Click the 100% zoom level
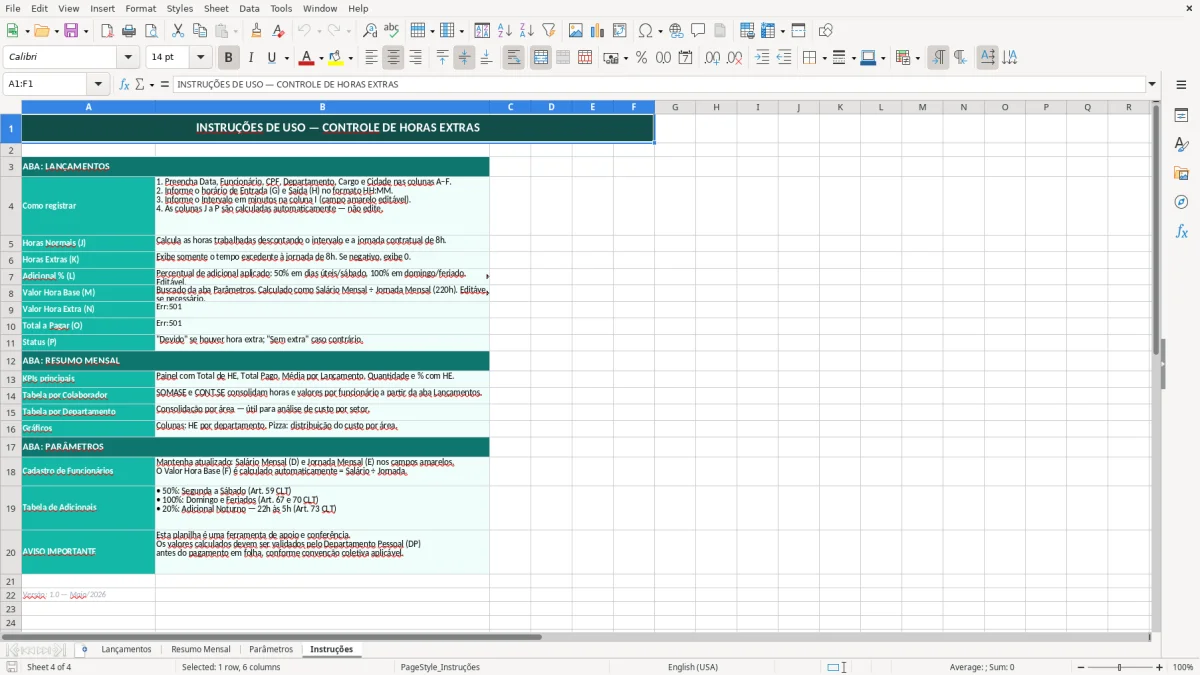1200x675 pixels. coord(1182,667)
